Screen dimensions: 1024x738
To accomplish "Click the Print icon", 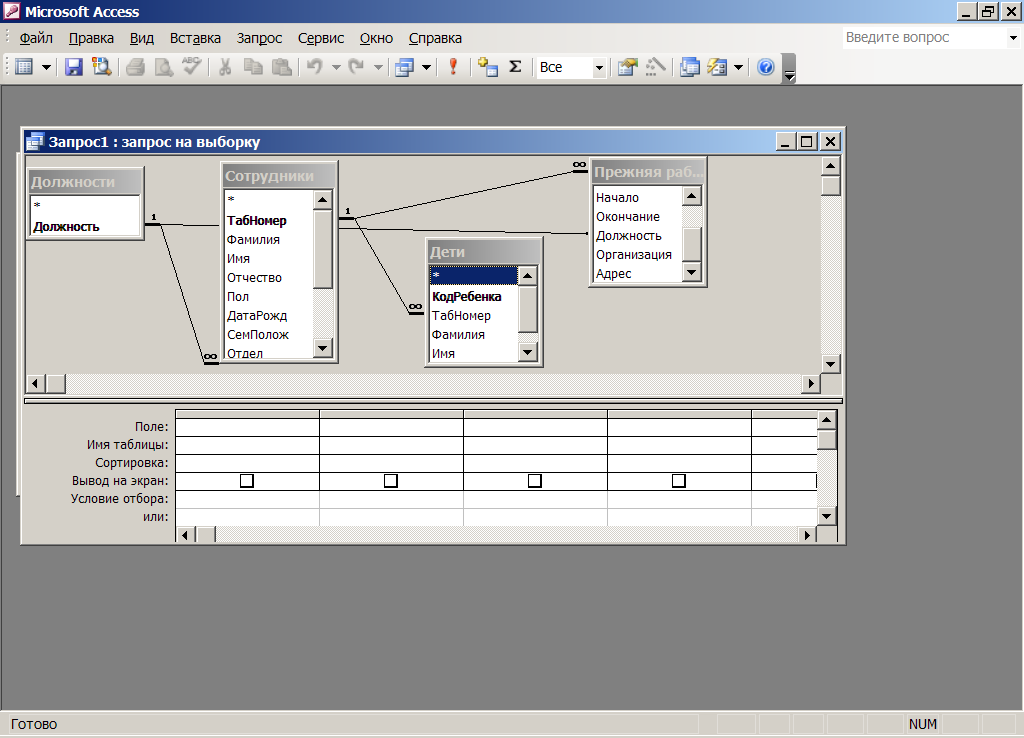I will 135,67.
